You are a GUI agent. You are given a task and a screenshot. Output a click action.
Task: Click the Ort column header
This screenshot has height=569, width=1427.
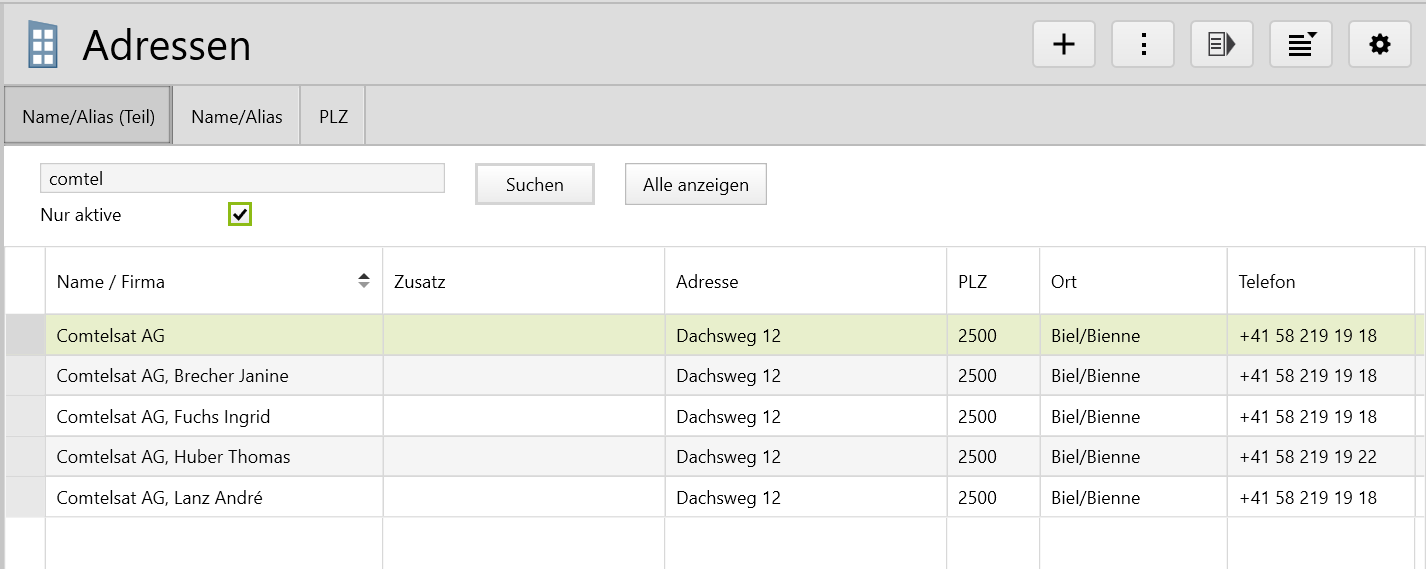(1132, 282)
